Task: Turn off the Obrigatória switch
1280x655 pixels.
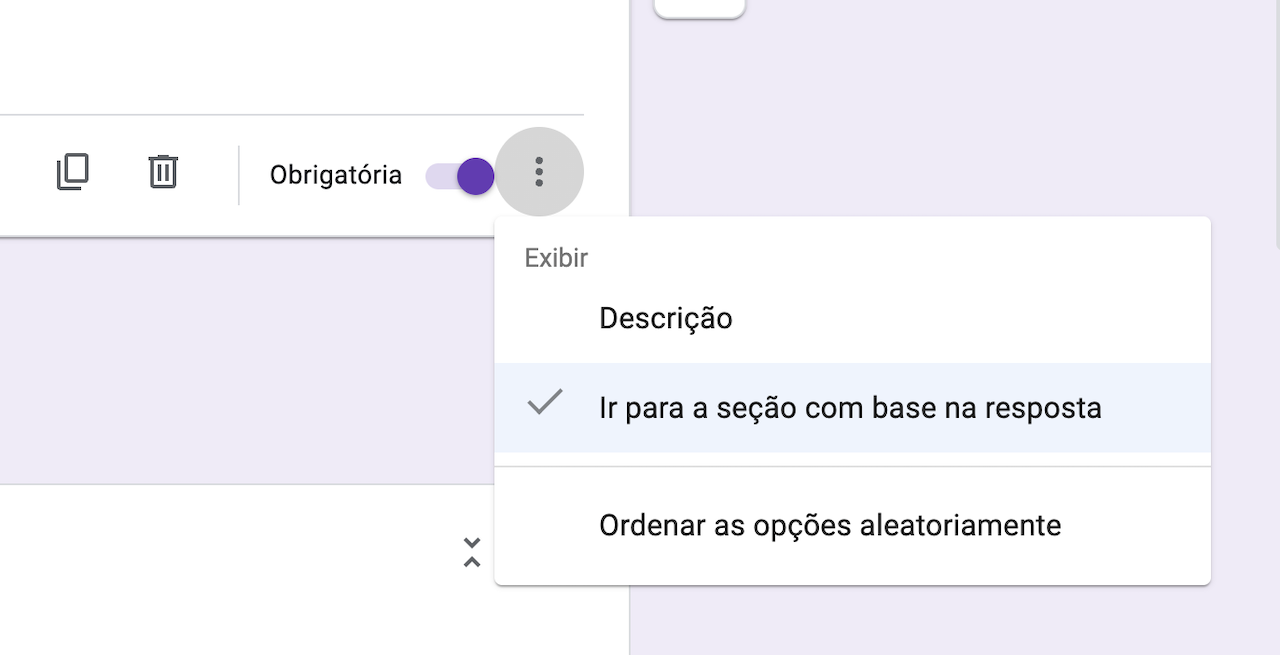Action: 460,176
